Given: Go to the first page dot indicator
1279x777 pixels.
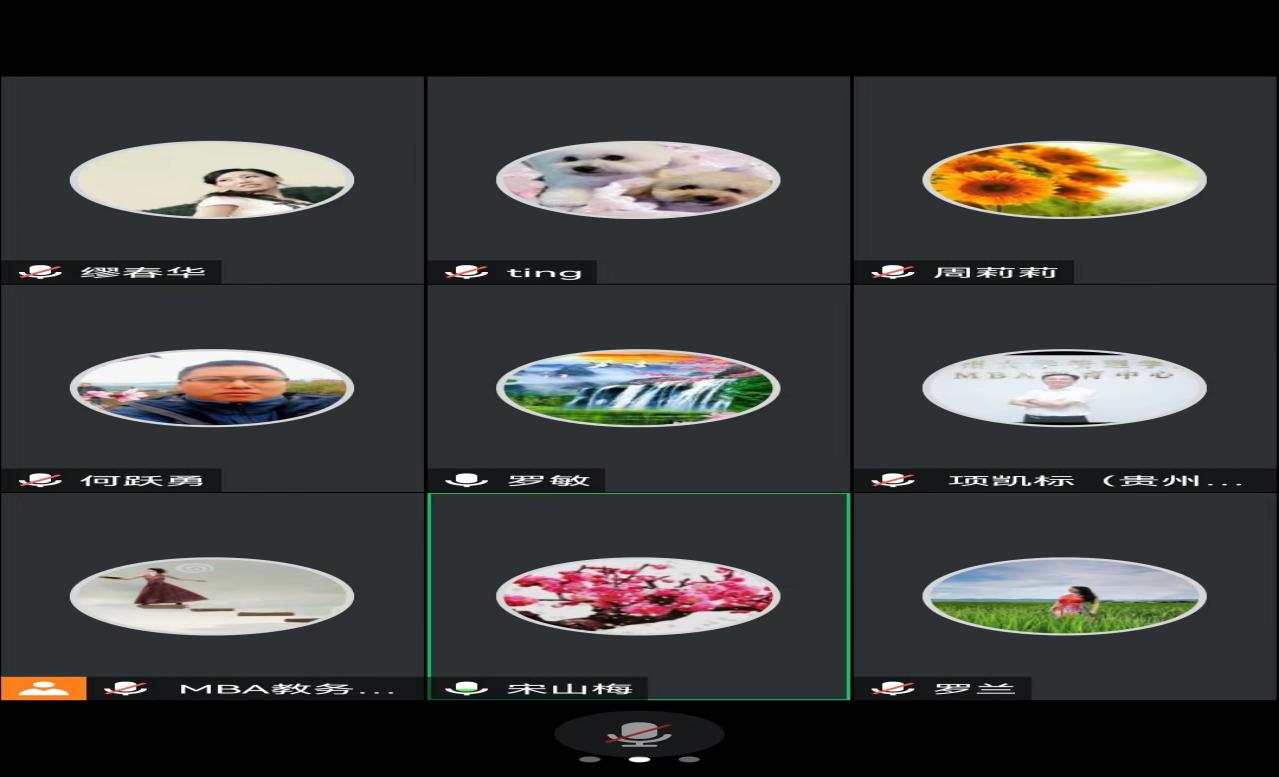Looking at the screenshot, I should [590, 759].
